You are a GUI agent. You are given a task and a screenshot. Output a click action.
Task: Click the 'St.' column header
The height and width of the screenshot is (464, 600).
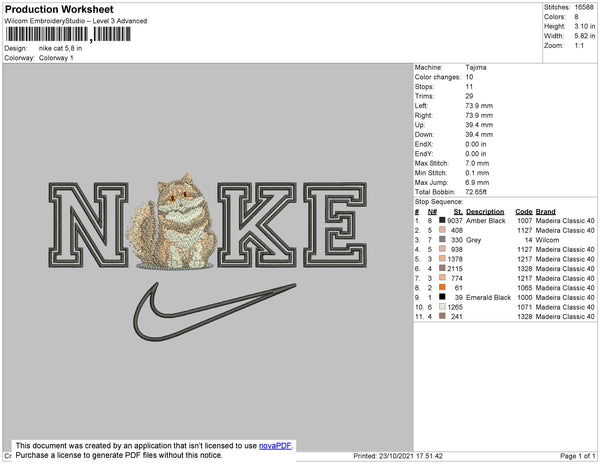[458, 212]
